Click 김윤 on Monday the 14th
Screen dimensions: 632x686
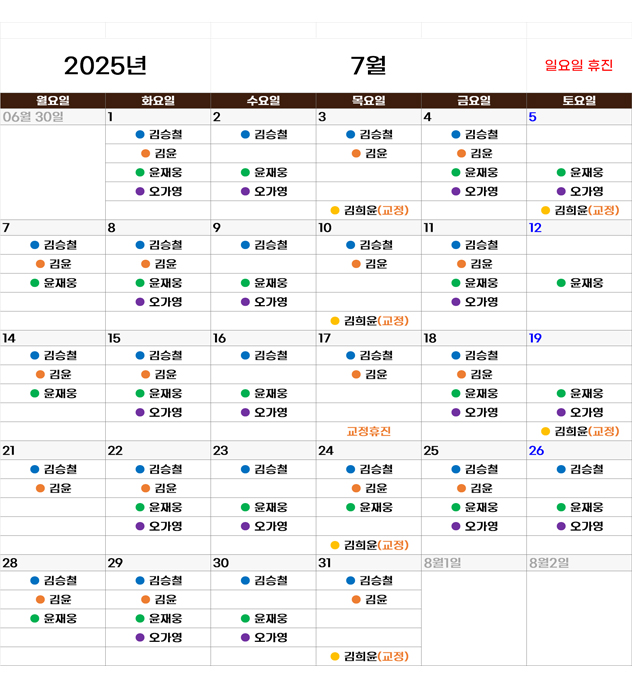pyautogui.click(x=53, y=374)
